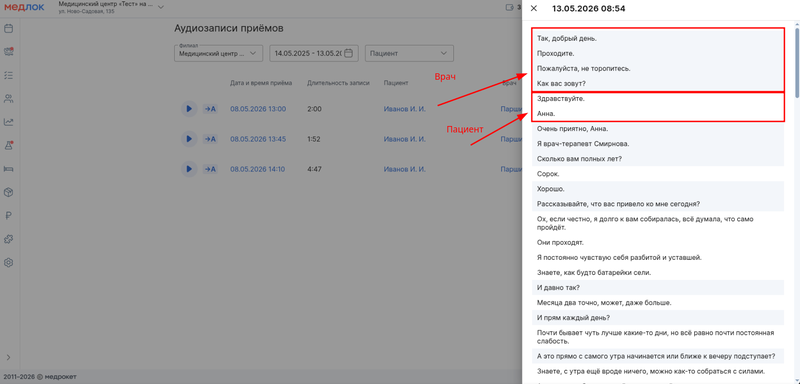Click the panel title 13.05.2026 08:54
The width and height of the screenshot is (800, 384).
[589, 9]
